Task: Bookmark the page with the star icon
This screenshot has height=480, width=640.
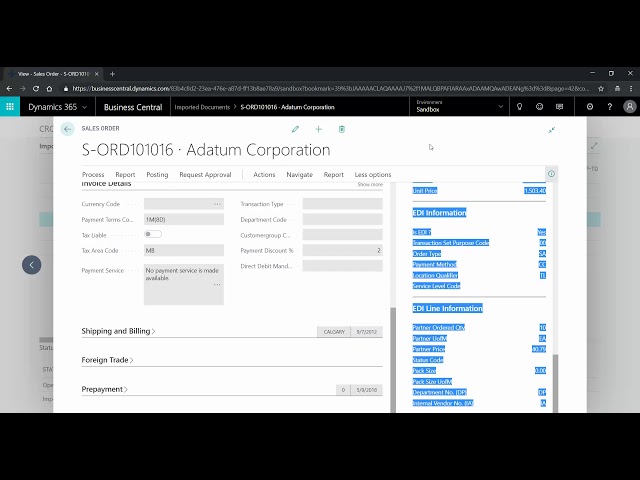Action: [x=601, y=88]
